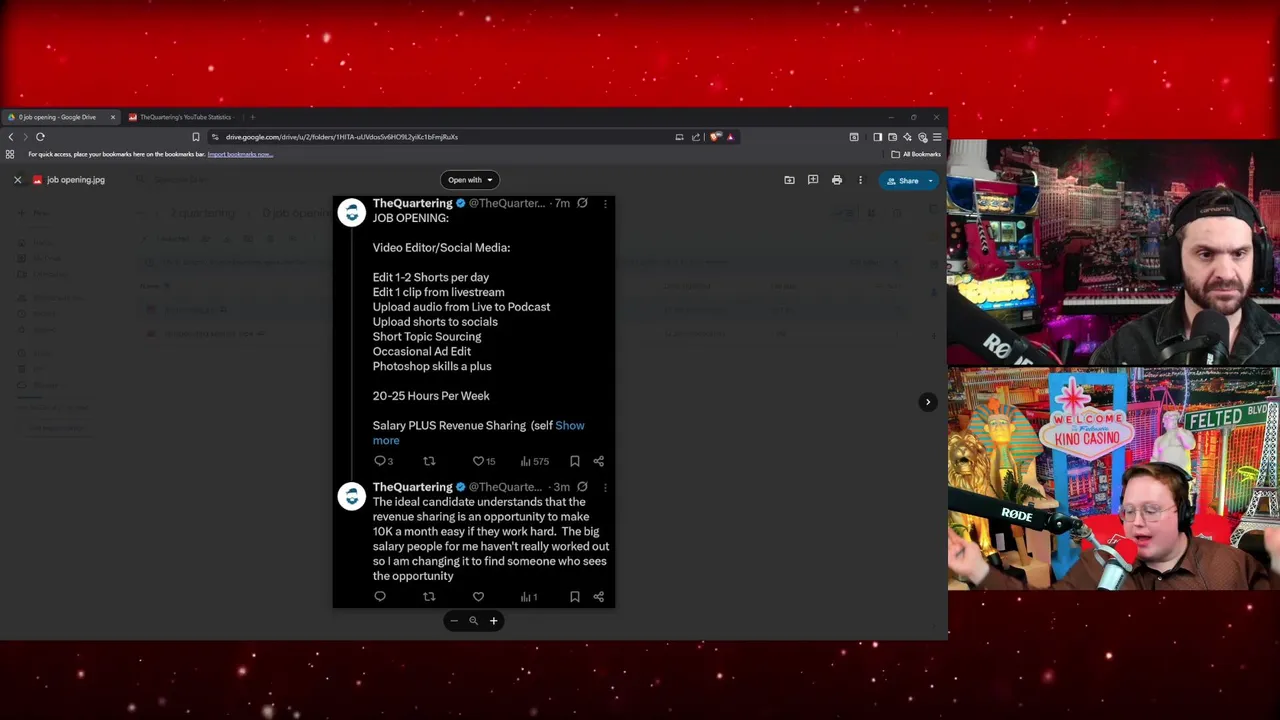Click the add comment icon
The image size is (1280, 720).
[813, 180]
